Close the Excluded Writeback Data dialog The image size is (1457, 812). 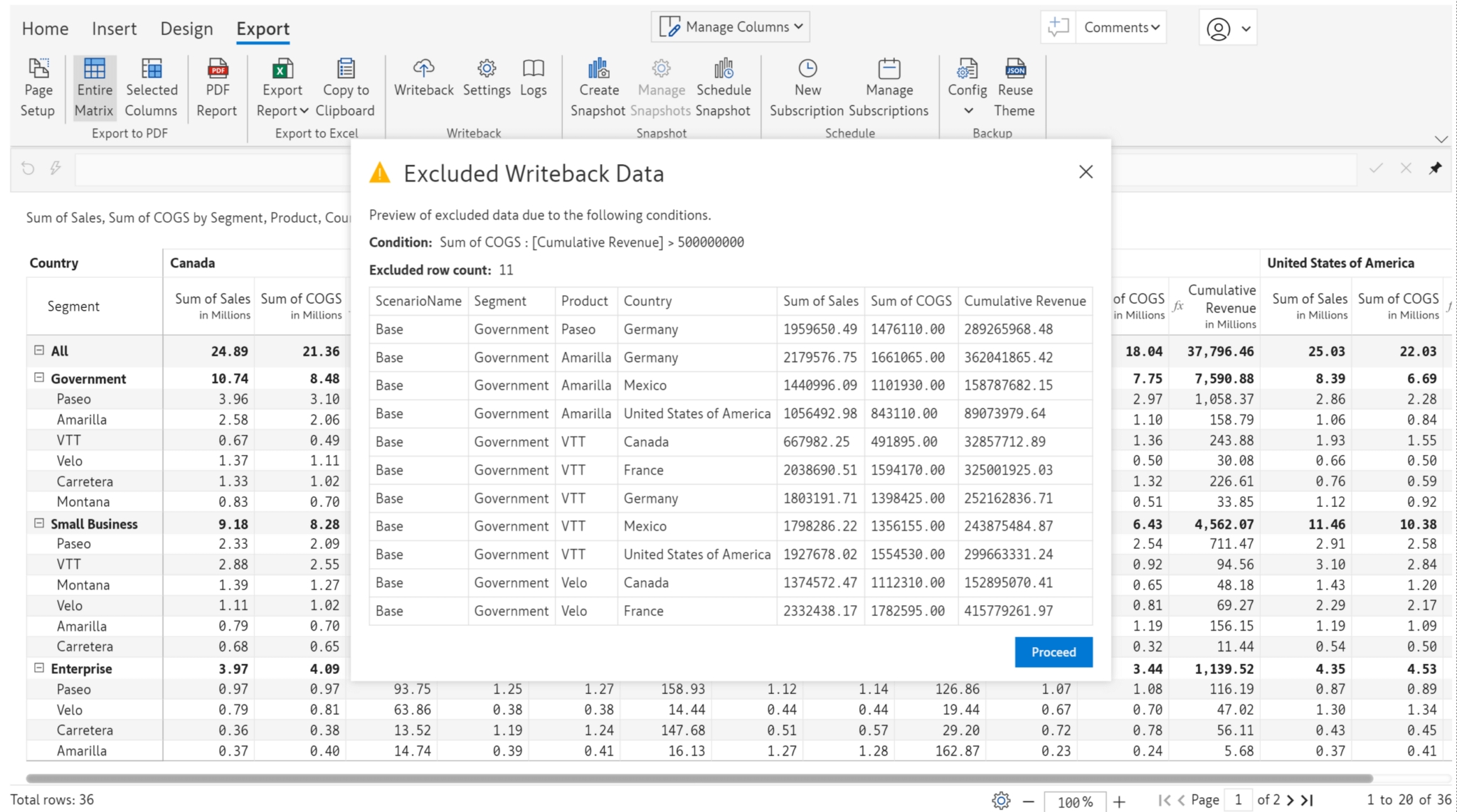tap(1085, 172)
